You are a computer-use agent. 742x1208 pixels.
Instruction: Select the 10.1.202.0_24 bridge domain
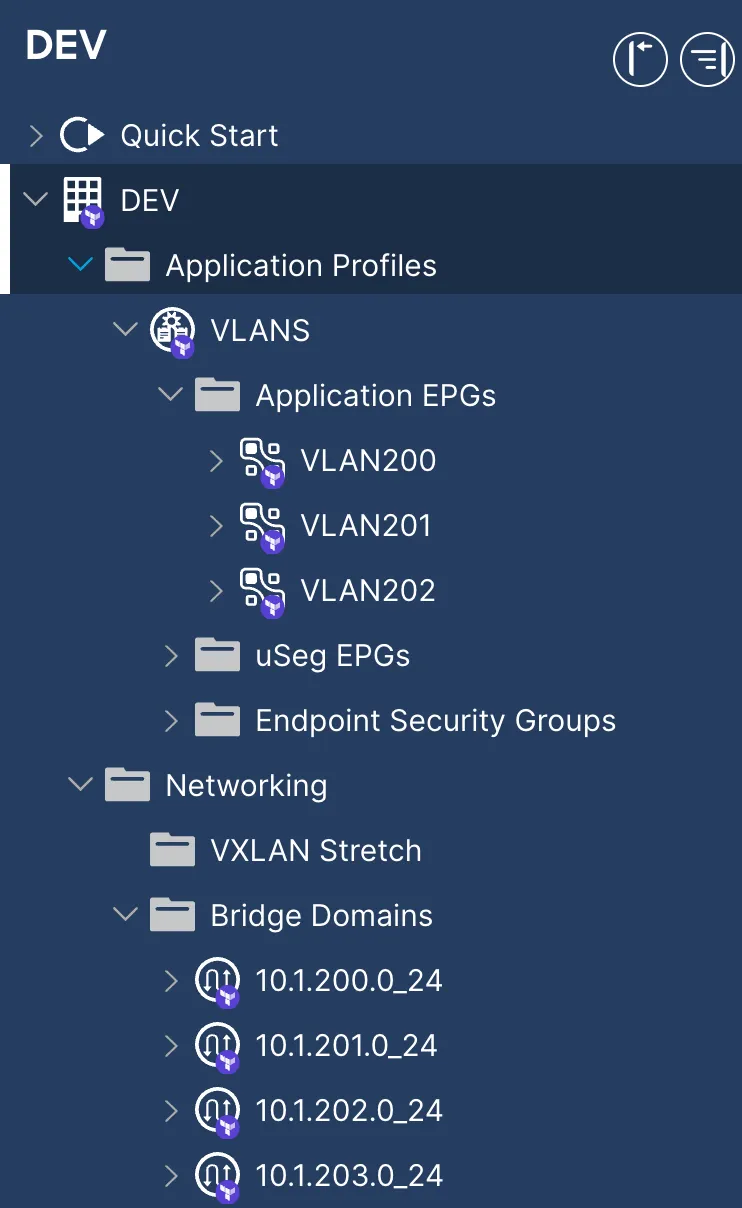[349, 1111]
